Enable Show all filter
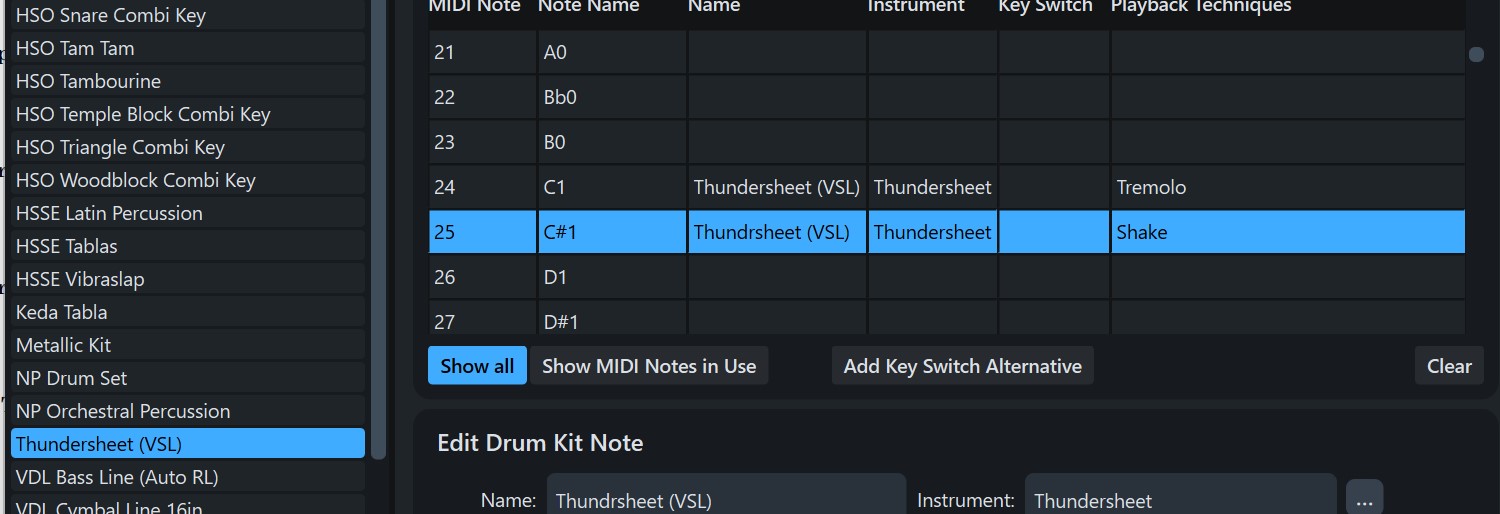The width and height of the screenshot is (1500, 514). pyautogui.click(x=477, y=366)
